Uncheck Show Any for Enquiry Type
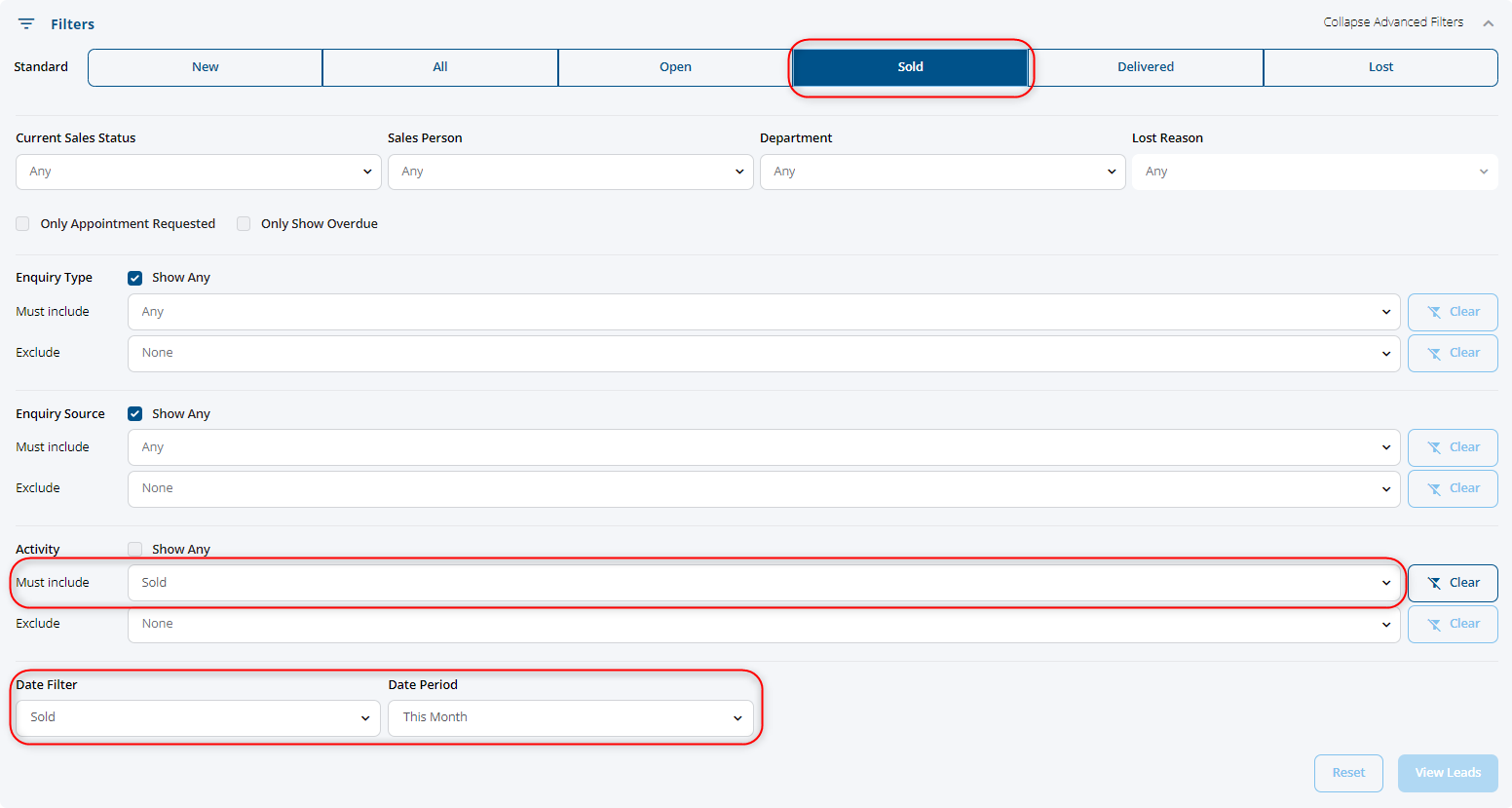Image resolution: width=1512 pixels, height=808 pixels. click(x=135, y=278)
